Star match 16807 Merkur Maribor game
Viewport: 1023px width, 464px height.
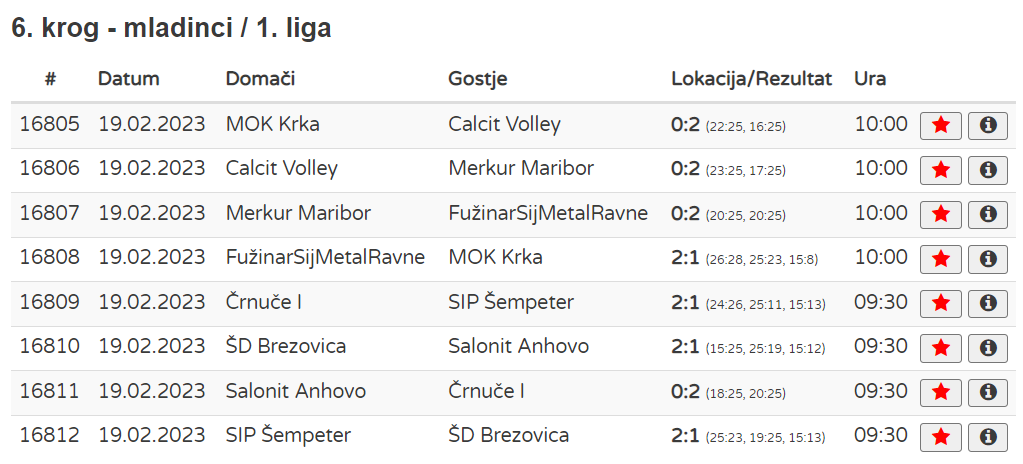click(x=940, y=214)
